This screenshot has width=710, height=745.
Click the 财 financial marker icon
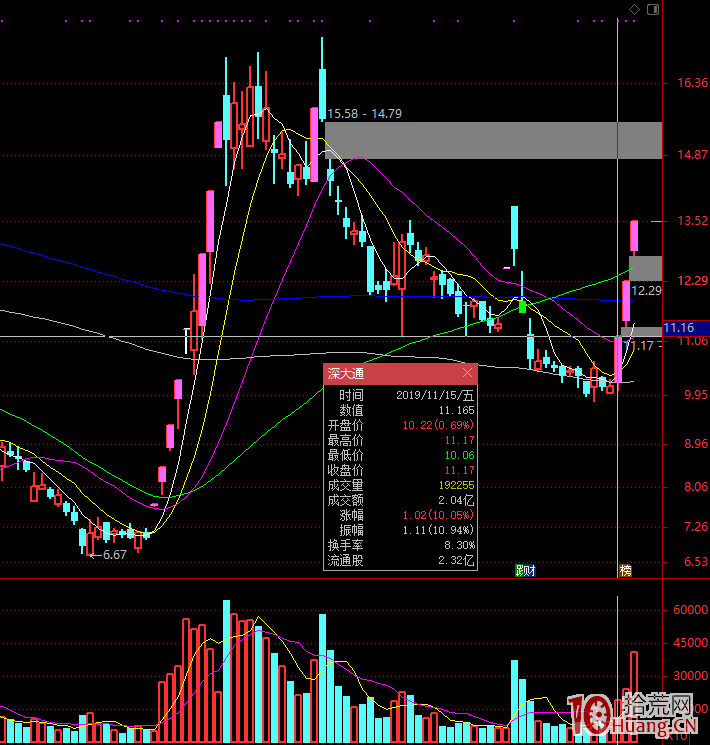click(x=529, y=571)
